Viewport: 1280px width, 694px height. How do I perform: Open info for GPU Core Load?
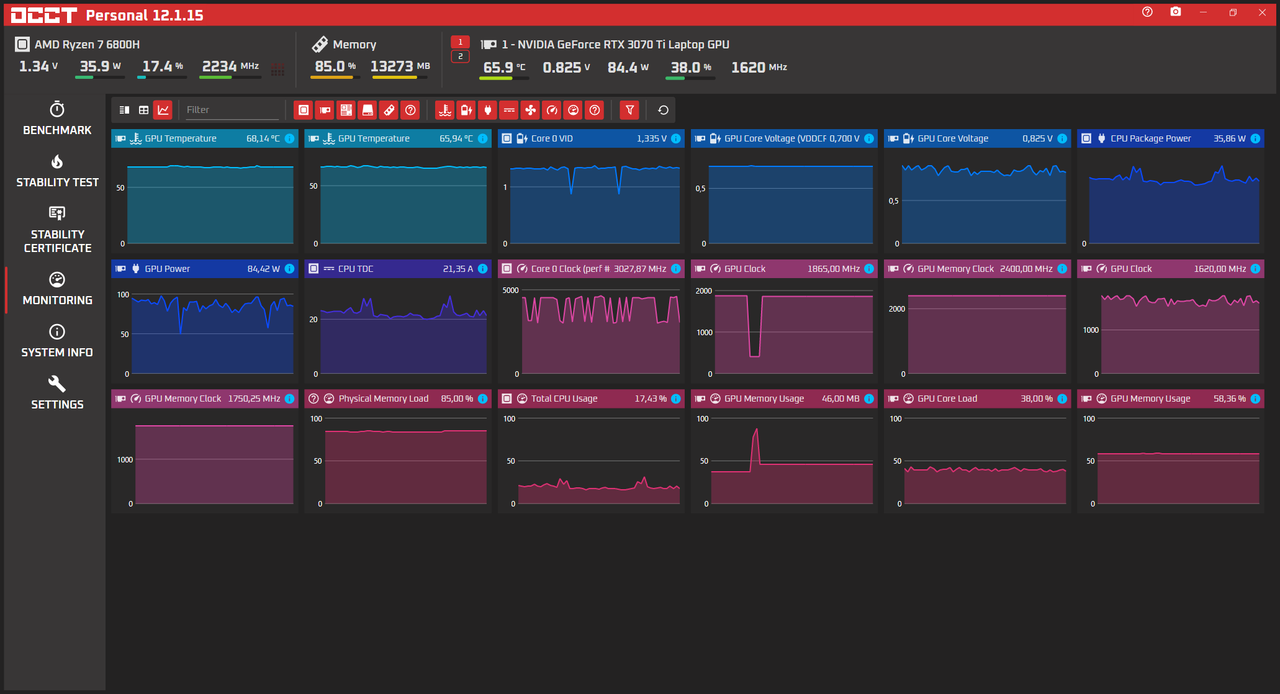[x=1063, y=399]
